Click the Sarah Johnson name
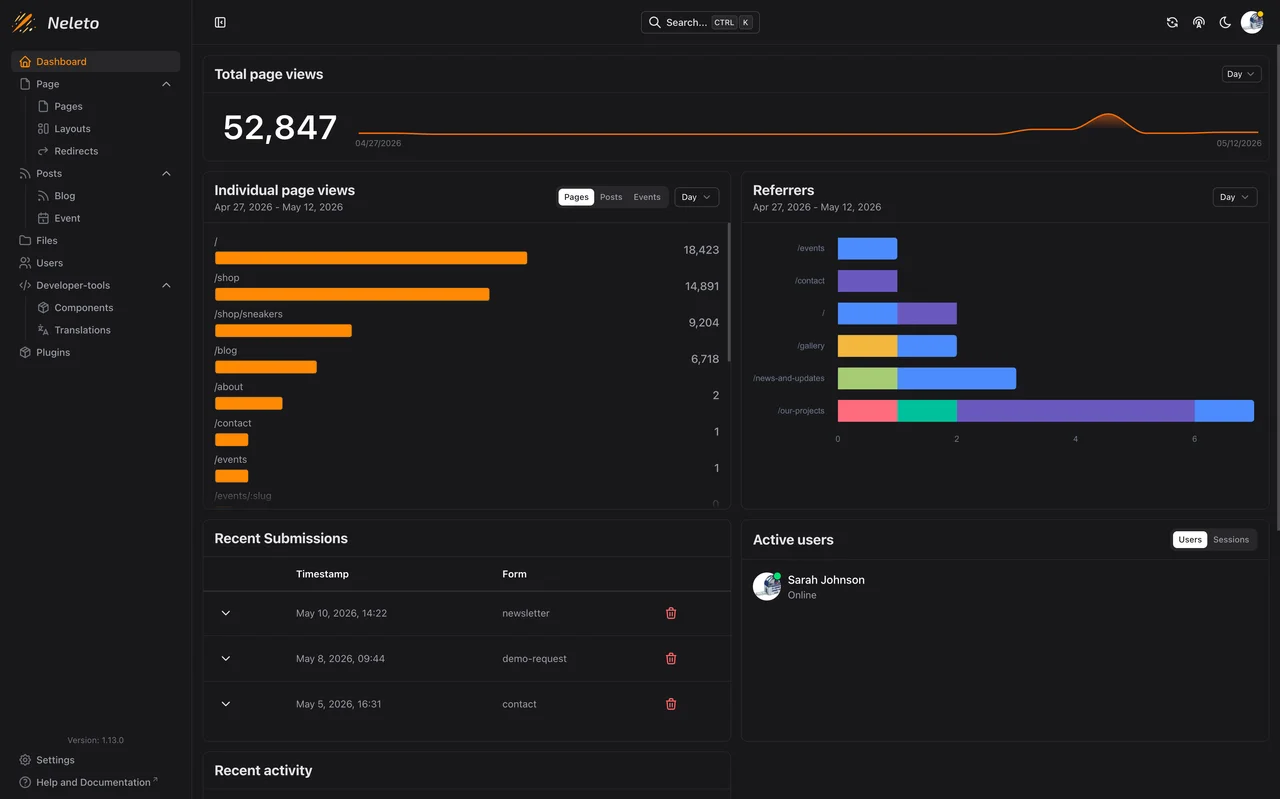The width and height of the screenshot is (1280, 799). click(x=826, y=579)
